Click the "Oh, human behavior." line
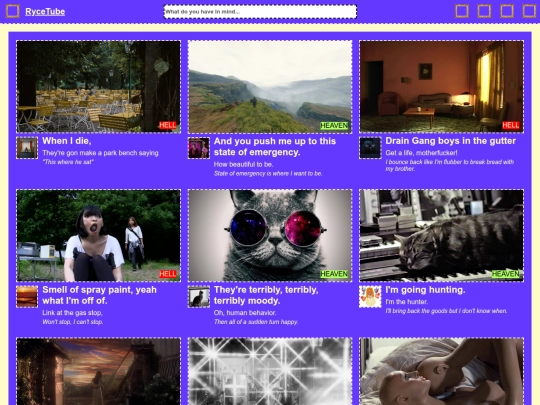This screenshot has width=540, height=405. coord(245,313)
